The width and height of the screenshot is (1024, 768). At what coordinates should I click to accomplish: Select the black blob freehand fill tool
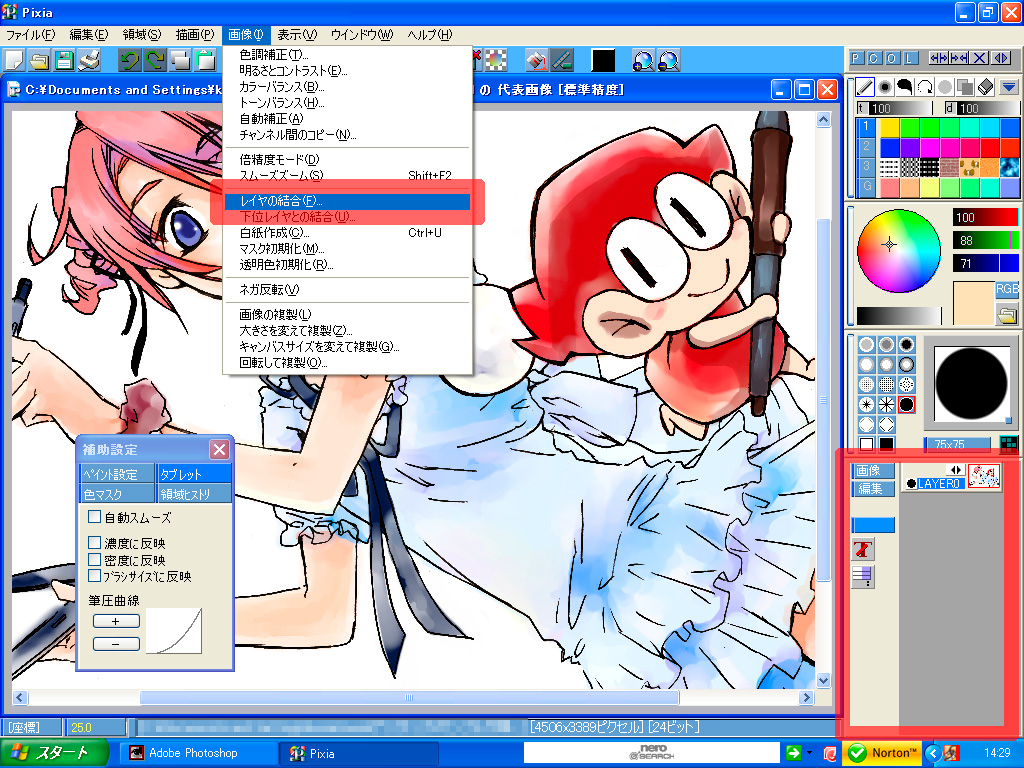tap(904, 87)
